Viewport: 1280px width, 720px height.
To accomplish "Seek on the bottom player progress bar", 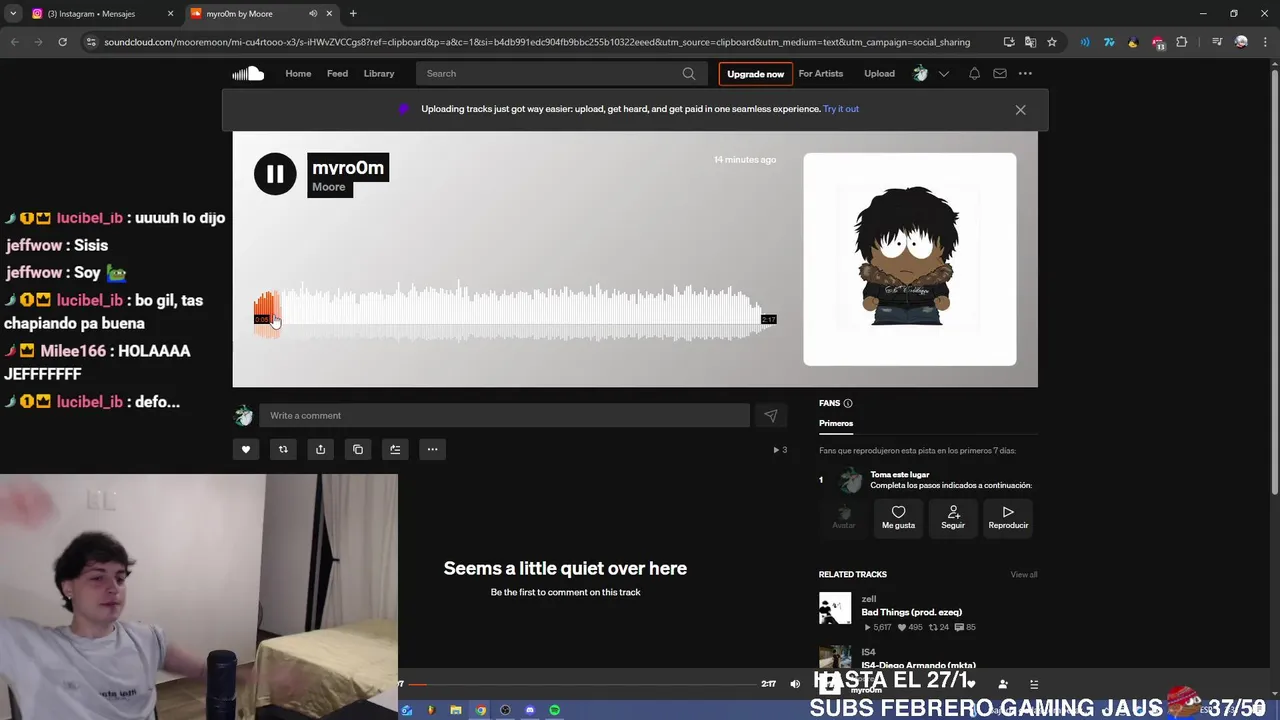I will tap(582, 684).
